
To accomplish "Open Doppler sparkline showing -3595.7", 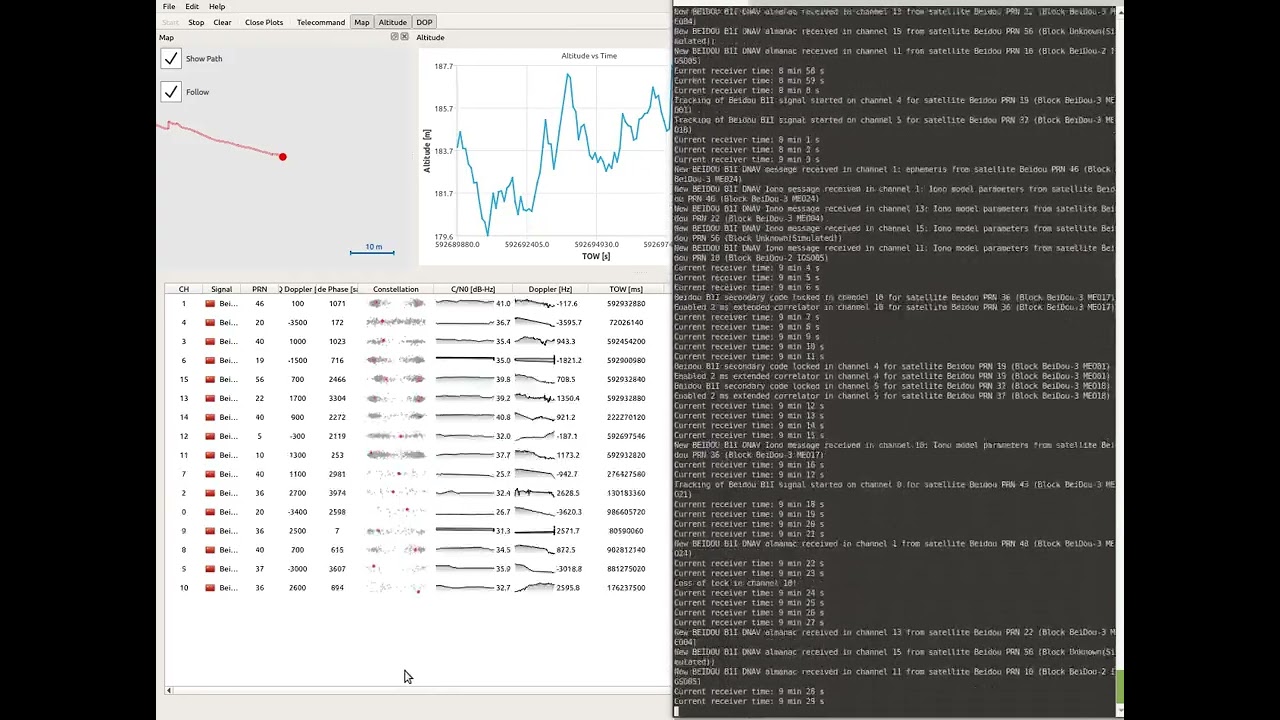I will click(534, 322).
